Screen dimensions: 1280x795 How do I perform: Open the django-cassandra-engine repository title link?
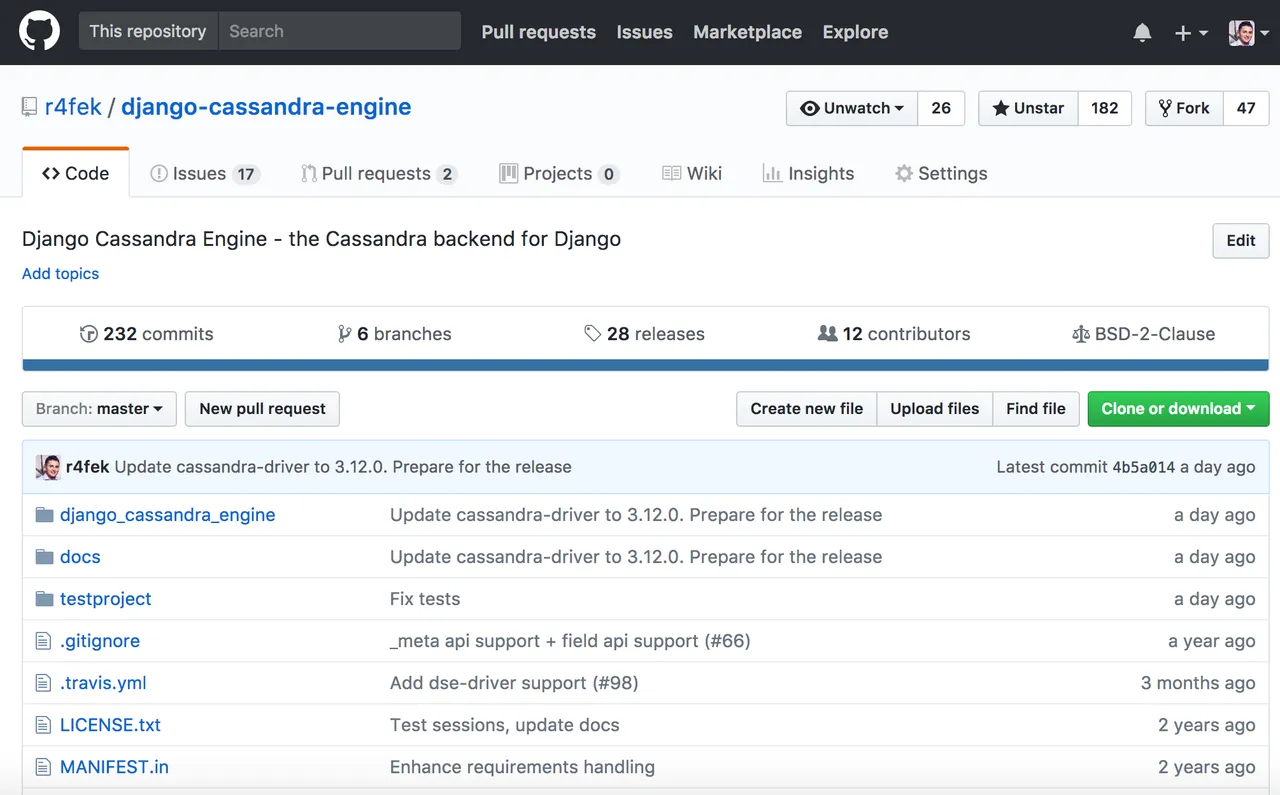pyautogui.click(x=266, y=107)
